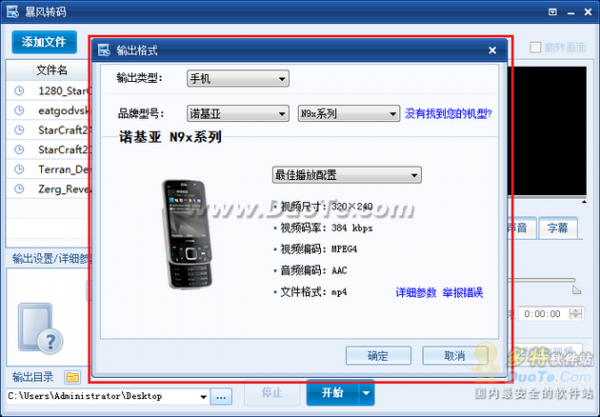Screen dimensions: 600x417
Task: Open the yellow 输出目录 folder icon
Action: 72,378
